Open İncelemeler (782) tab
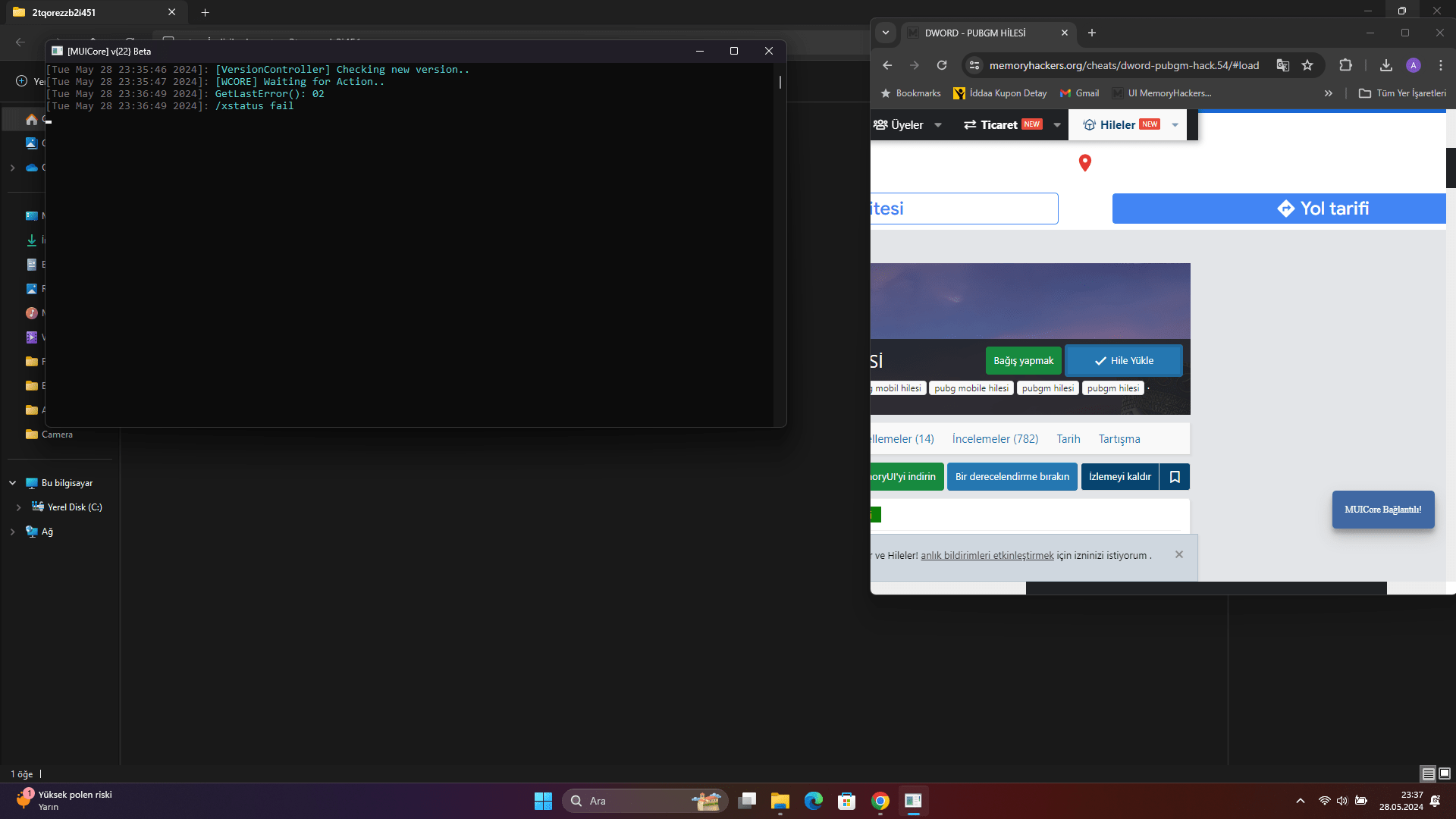1456x819 pixels. [995, 439]
